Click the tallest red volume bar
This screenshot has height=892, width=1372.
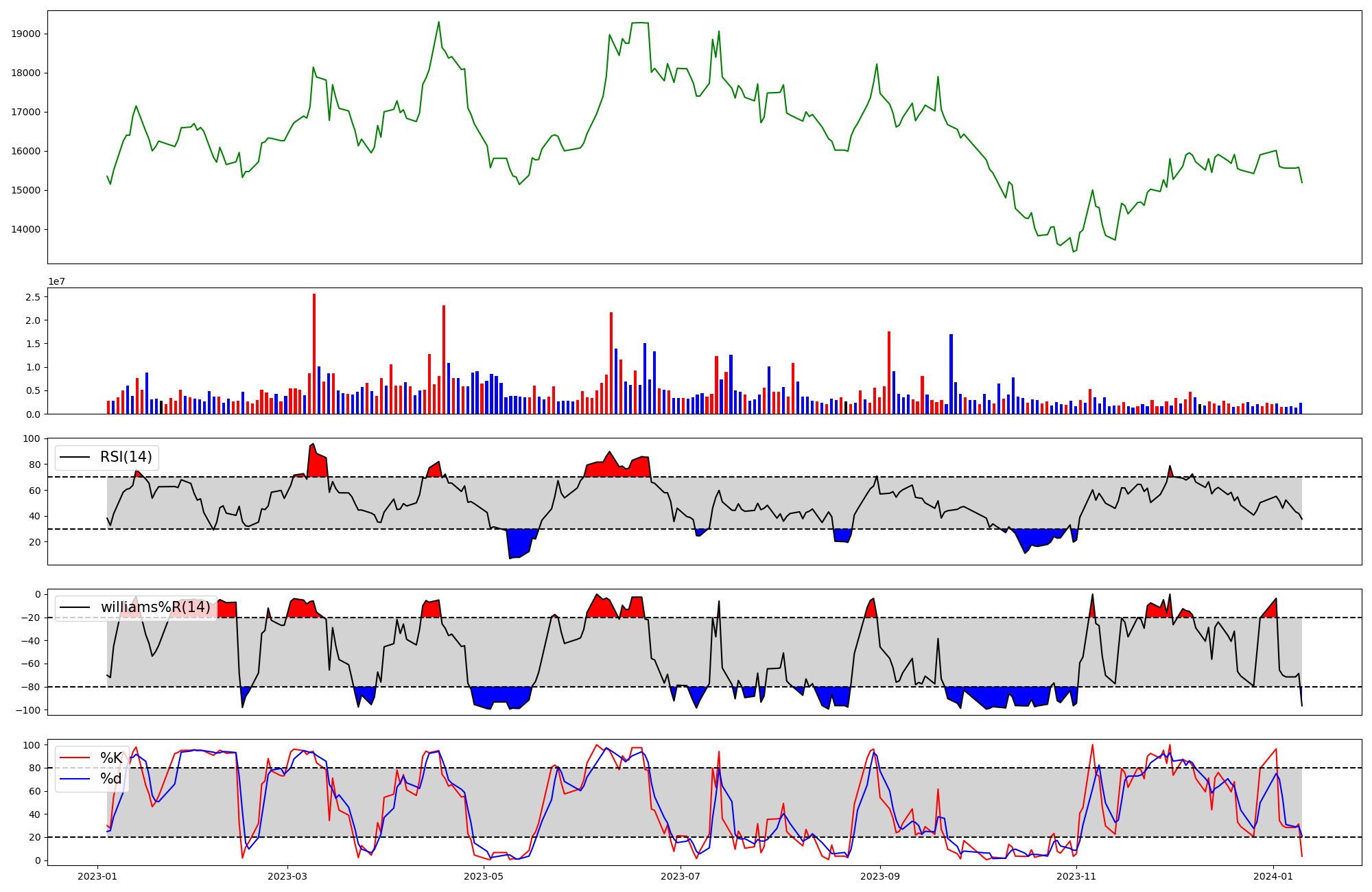(x=314, y=353)
